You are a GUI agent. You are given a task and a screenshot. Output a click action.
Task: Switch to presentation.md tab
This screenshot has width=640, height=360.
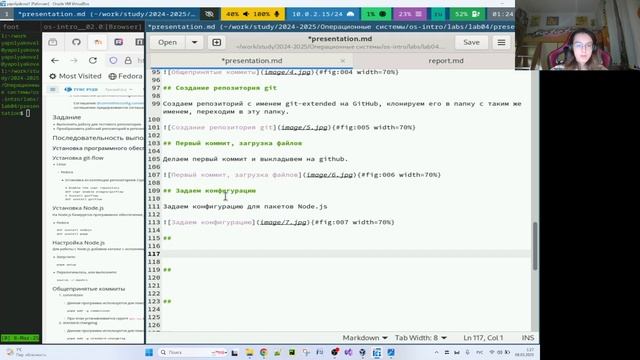[x=251, y=61]
